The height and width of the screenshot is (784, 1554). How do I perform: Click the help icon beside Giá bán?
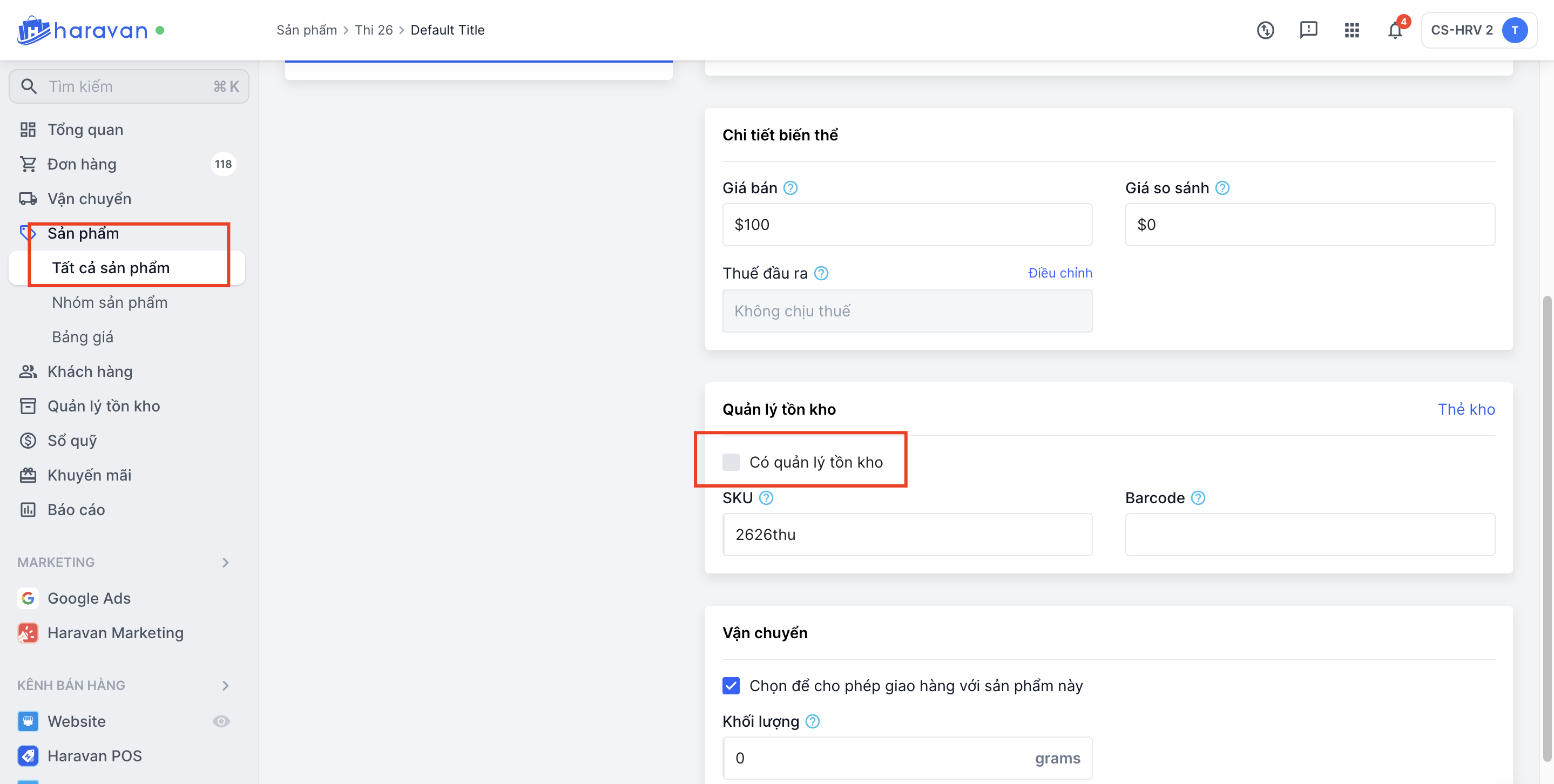(790, 188)
